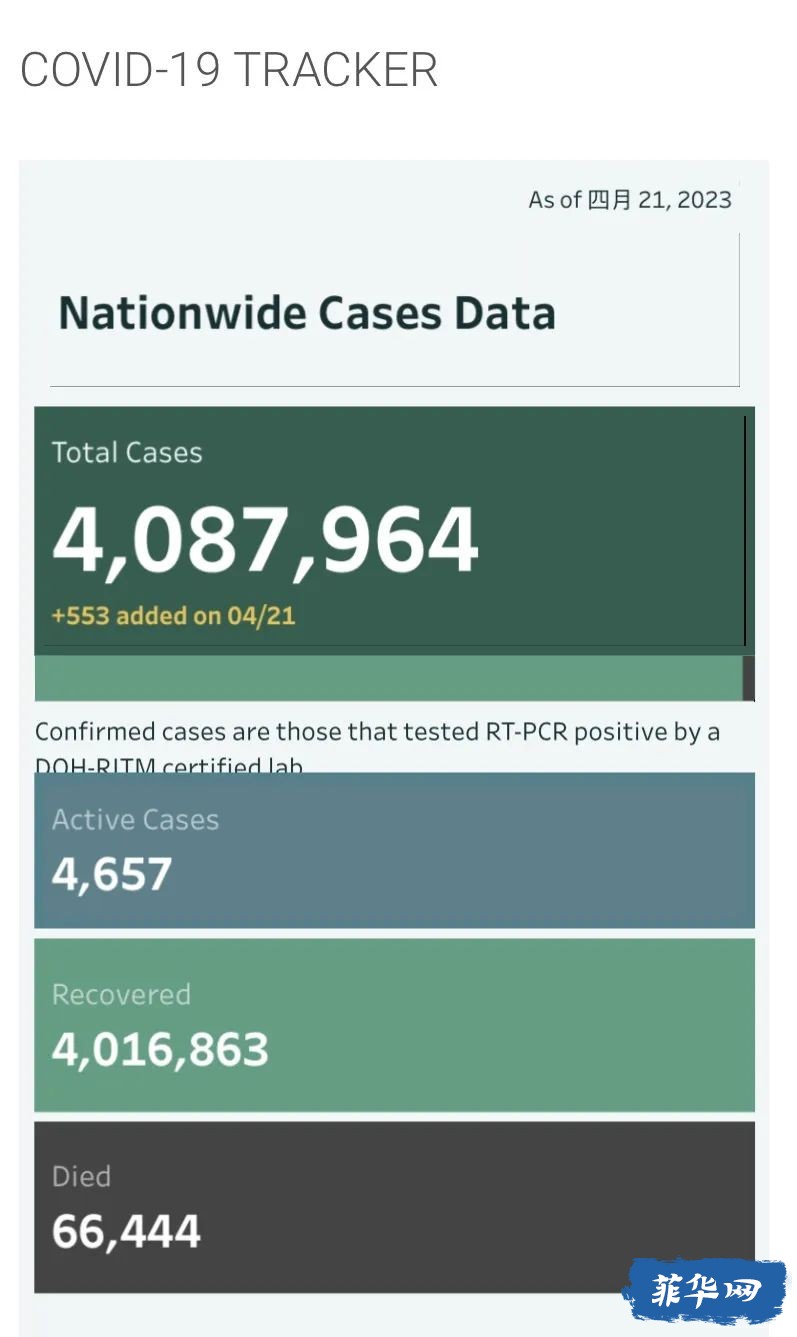This screenshot has height=1337, width=797.
Task: Open the Recovered green card
Action: pos(394,1025)
